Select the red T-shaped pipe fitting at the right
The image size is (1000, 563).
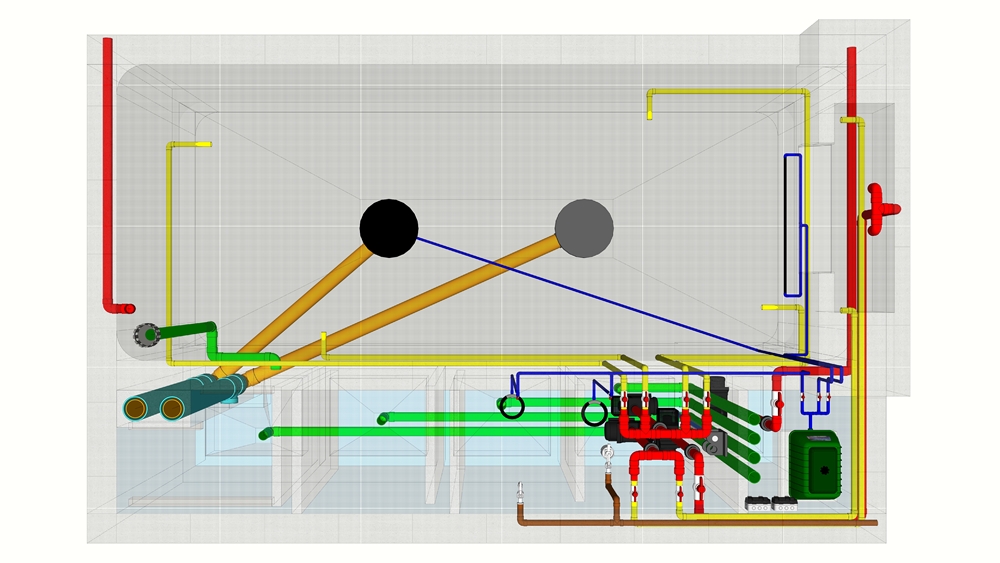point(879,209)
